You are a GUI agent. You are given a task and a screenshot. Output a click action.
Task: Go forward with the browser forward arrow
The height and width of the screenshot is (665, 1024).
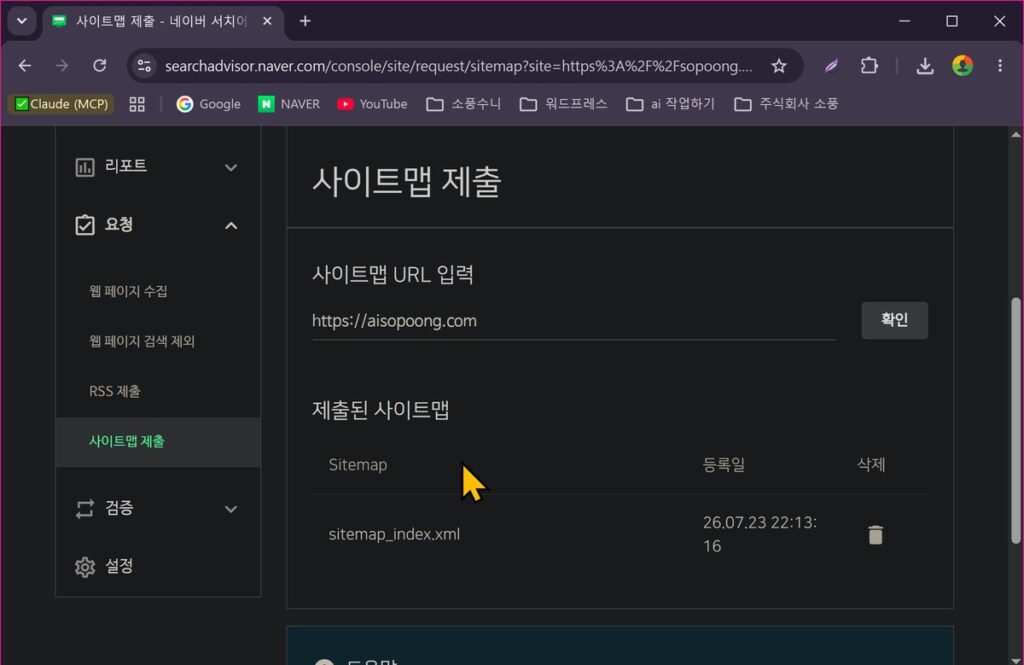pos(62,65)
